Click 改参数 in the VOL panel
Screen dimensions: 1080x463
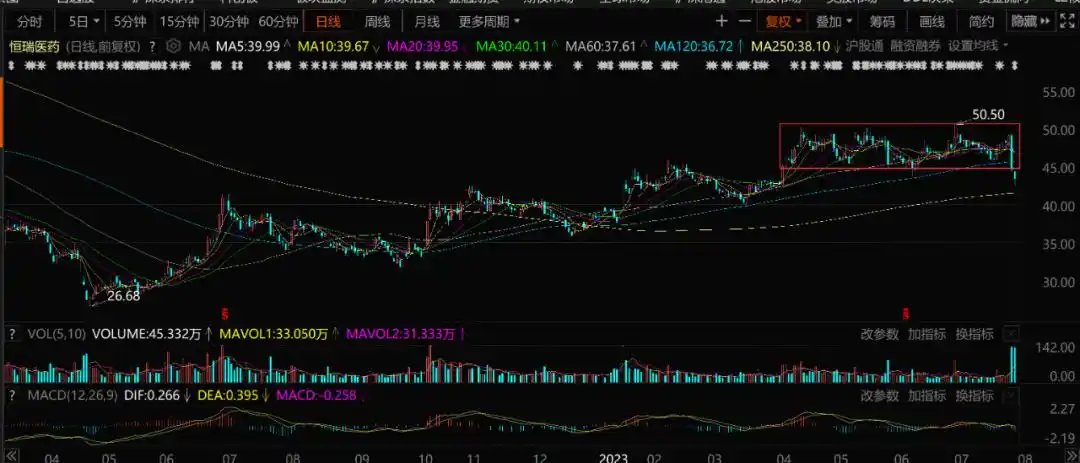(880, 335)
